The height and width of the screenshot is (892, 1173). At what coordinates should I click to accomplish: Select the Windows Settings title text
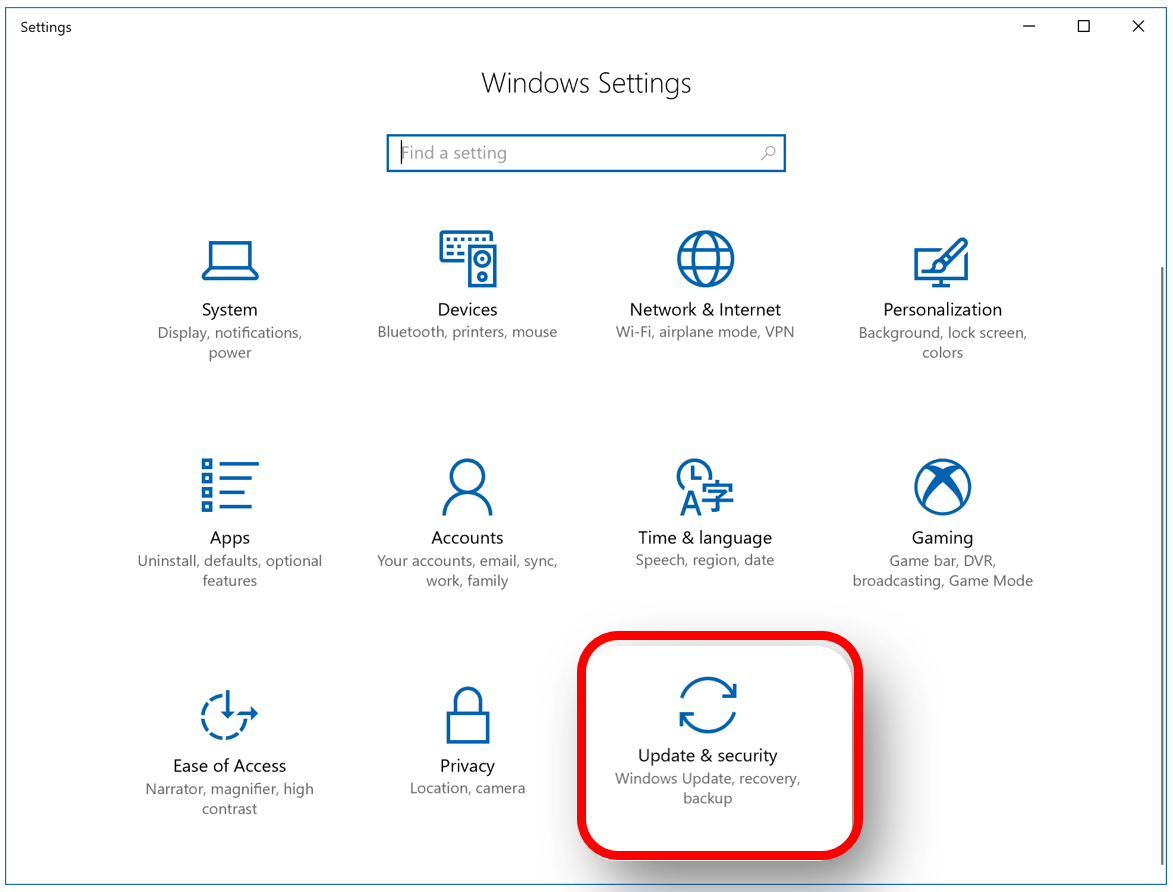pos(586,83)
